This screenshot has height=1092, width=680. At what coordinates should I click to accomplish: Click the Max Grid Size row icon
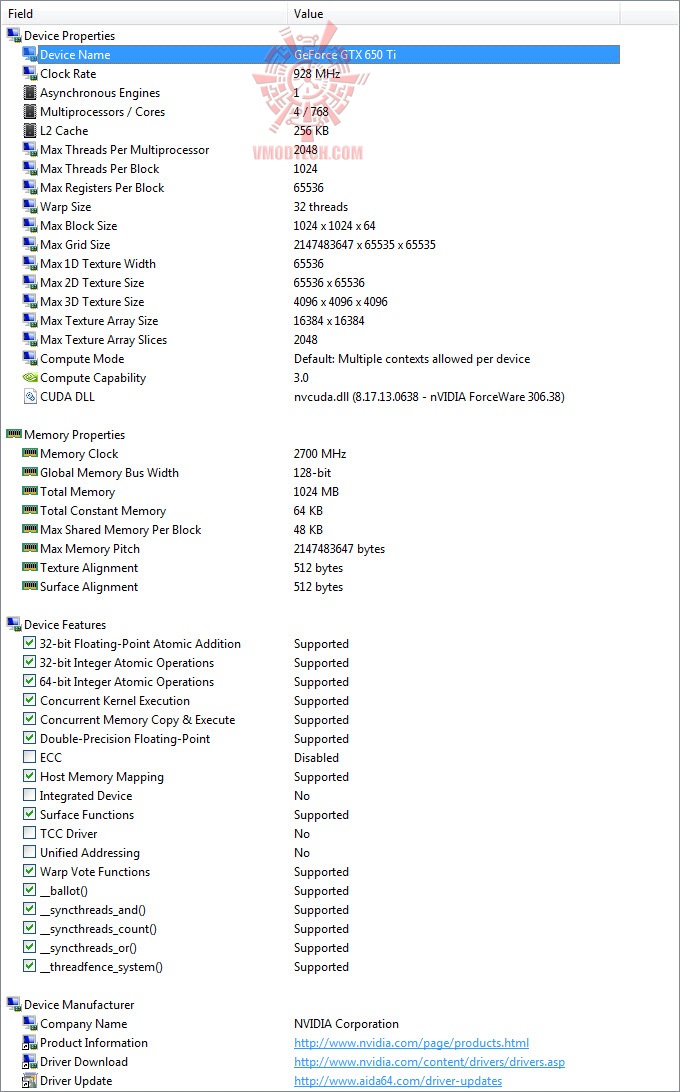click(x=29, y=244)
